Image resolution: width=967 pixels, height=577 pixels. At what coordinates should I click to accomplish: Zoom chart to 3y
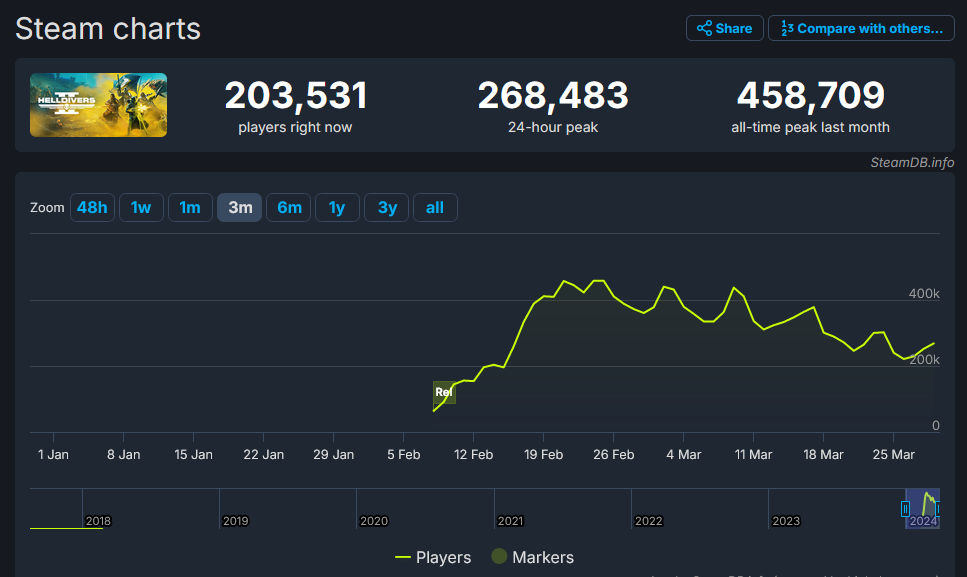pos(387,207)
